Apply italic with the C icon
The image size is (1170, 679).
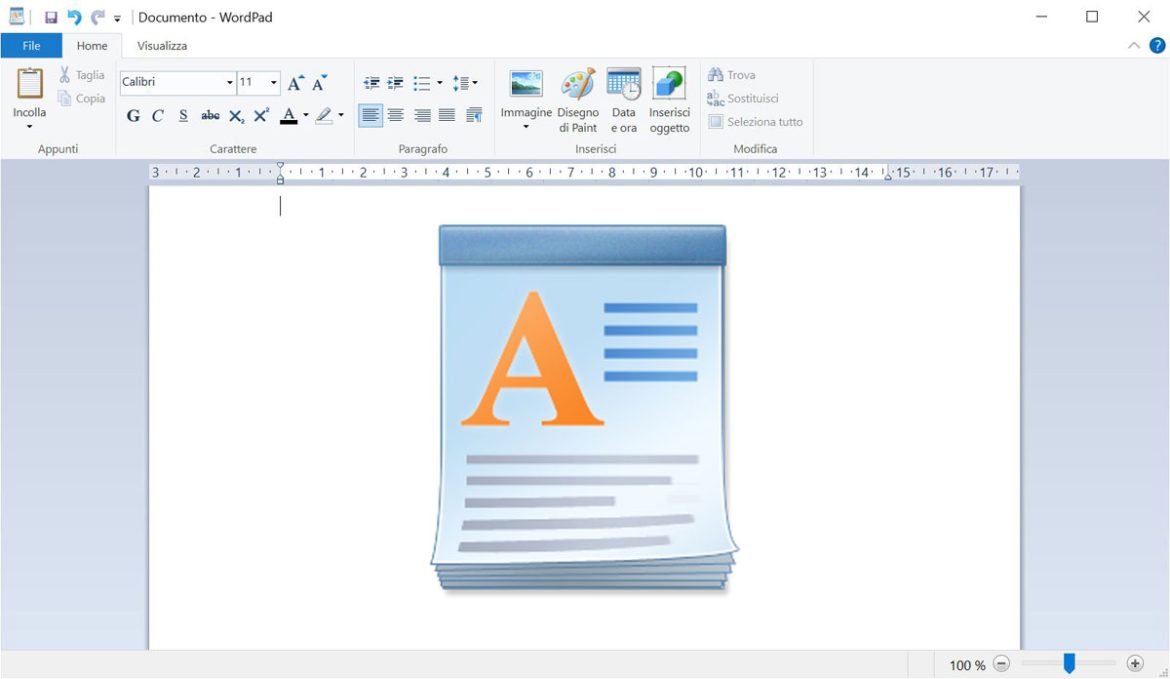tap(157, 115)
